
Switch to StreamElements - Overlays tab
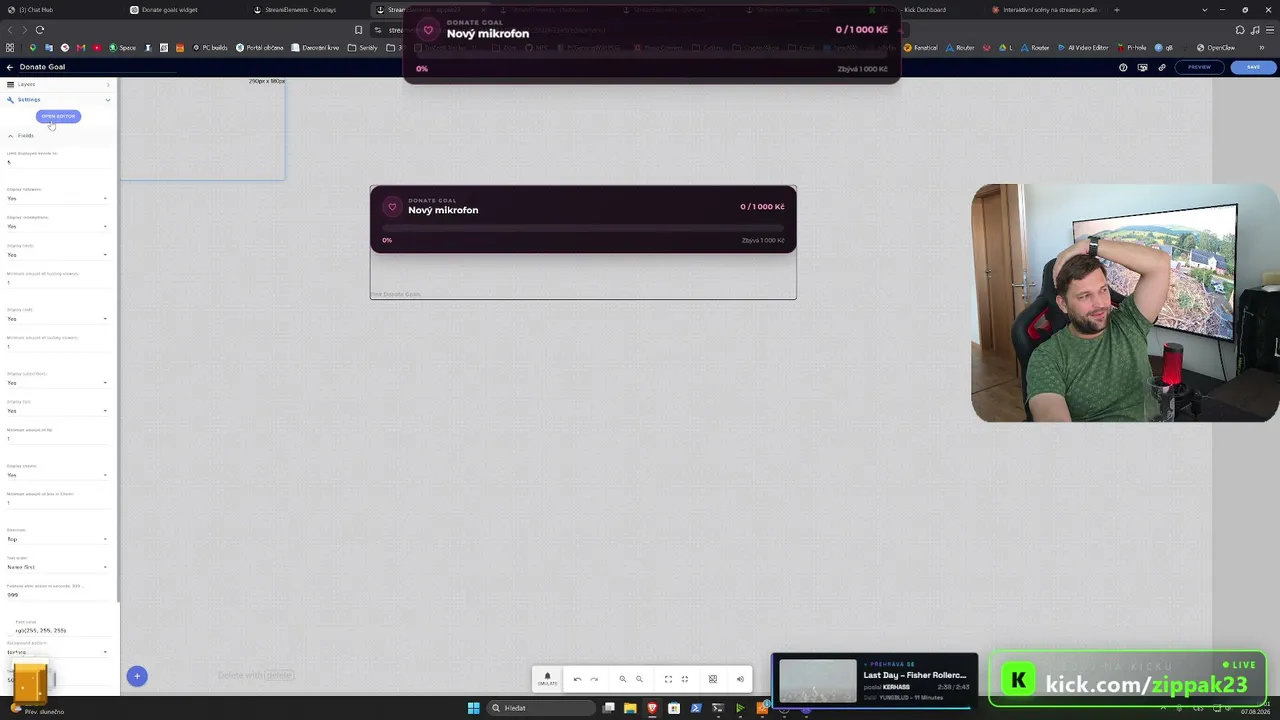coord(308,10)
